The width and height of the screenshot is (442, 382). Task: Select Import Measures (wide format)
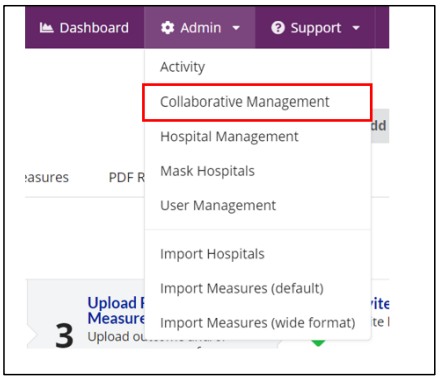(258, 323)
